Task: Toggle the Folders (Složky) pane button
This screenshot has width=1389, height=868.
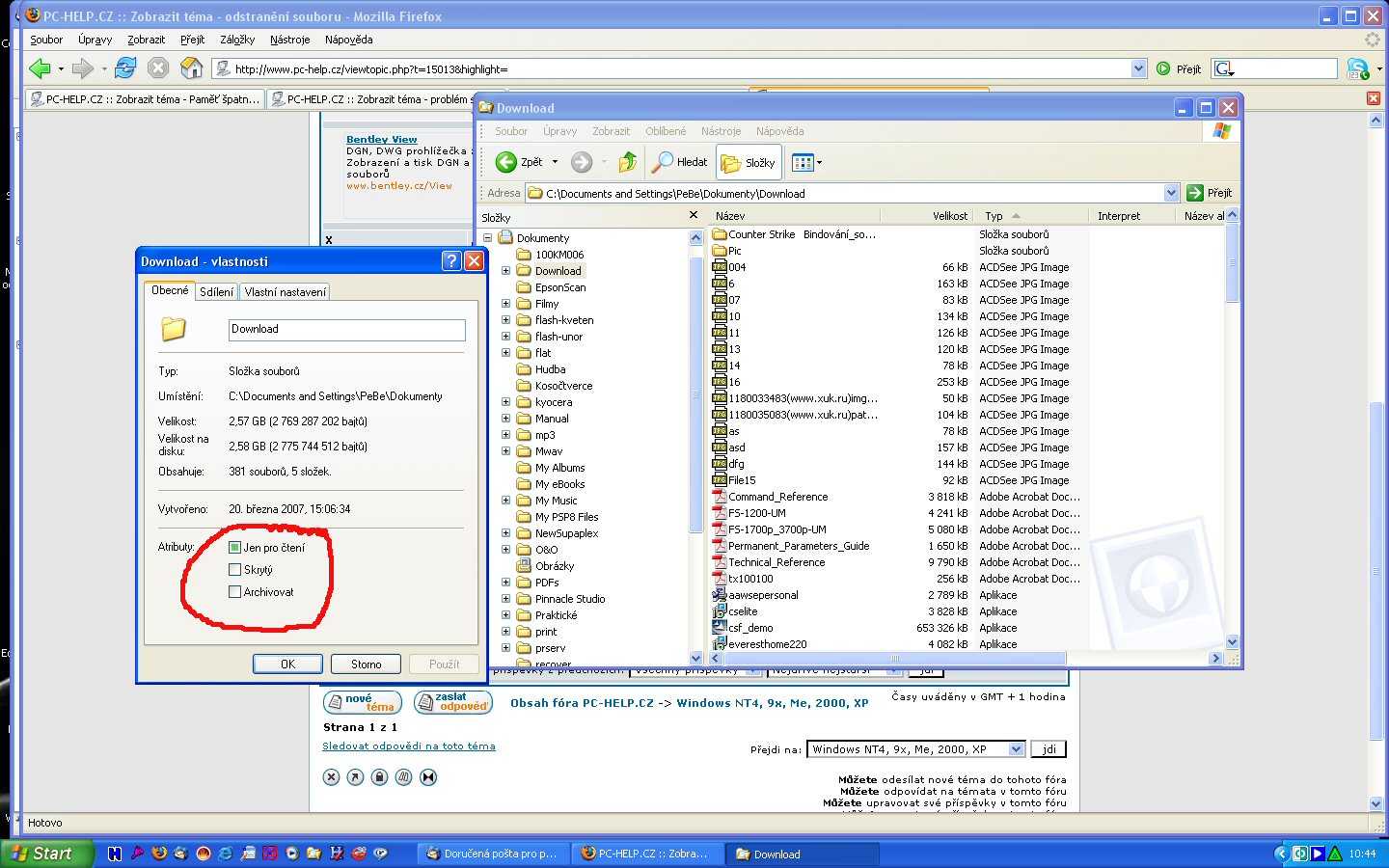Action: [748, 162]
